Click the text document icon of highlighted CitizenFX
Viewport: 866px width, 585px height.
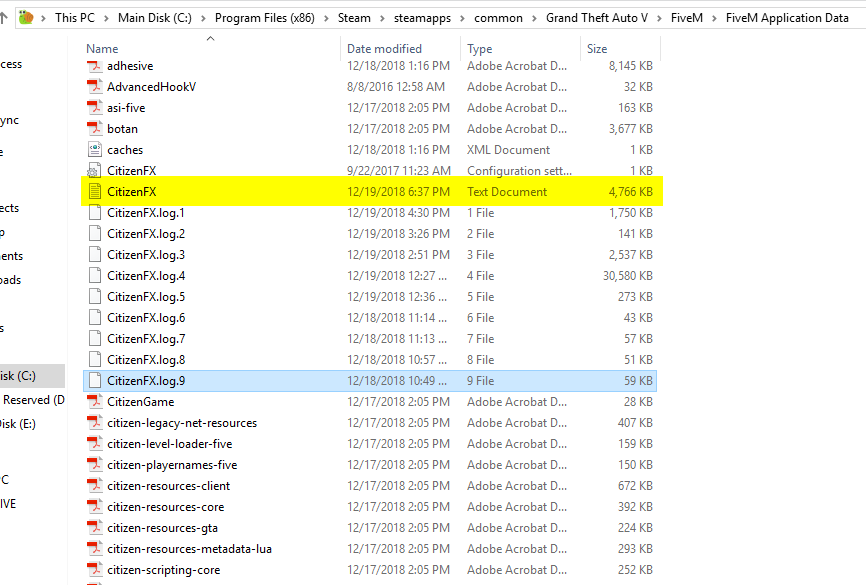[x=95, y=192]
